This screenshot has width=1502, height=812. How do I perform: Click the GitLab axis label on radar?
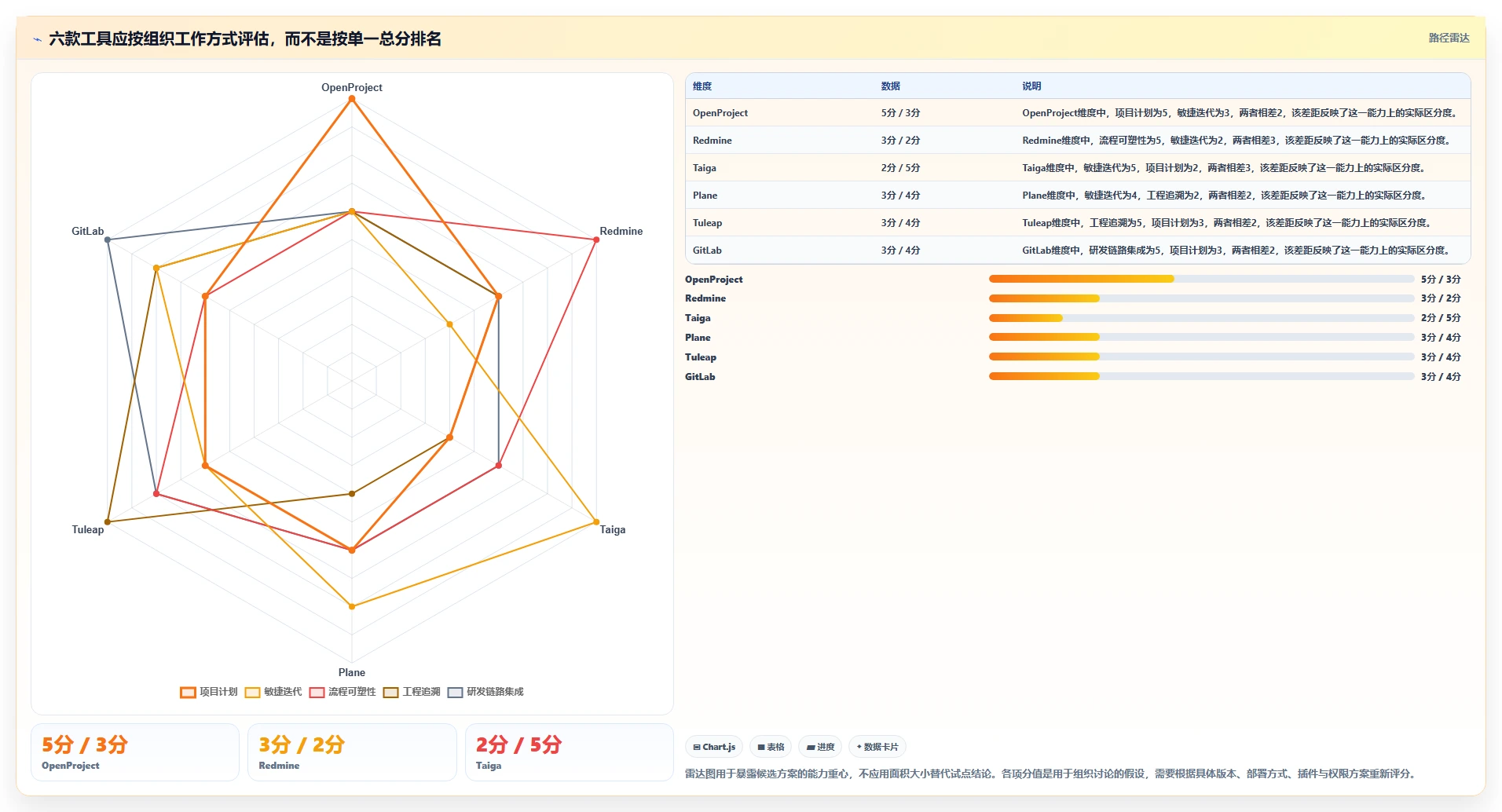coord(88,232)
